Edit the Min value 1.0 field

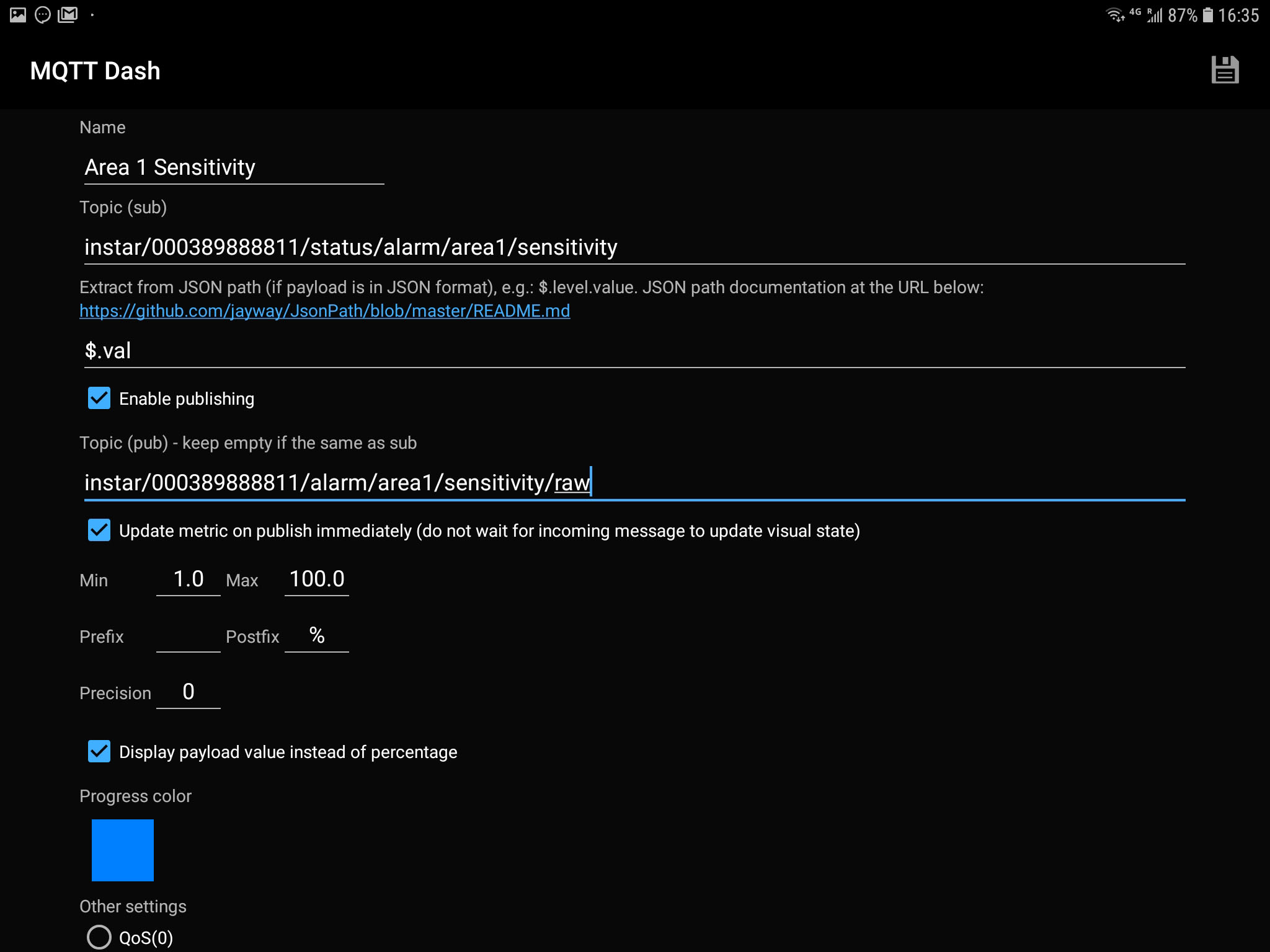[189, 579]
